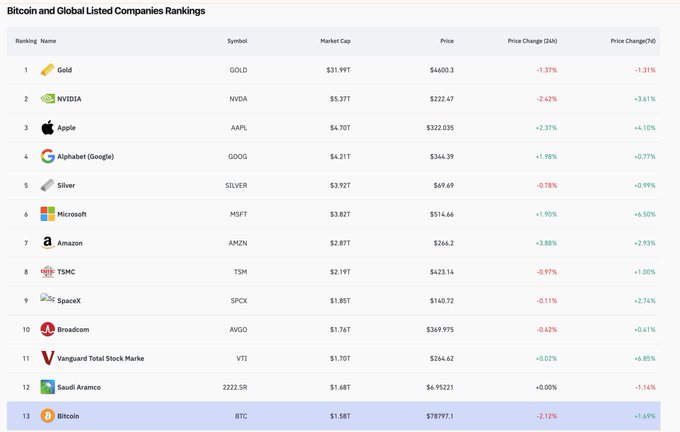Sort by the Ranking column header
This screenshot has width=680, height=432.
click(x=26, y=41)
